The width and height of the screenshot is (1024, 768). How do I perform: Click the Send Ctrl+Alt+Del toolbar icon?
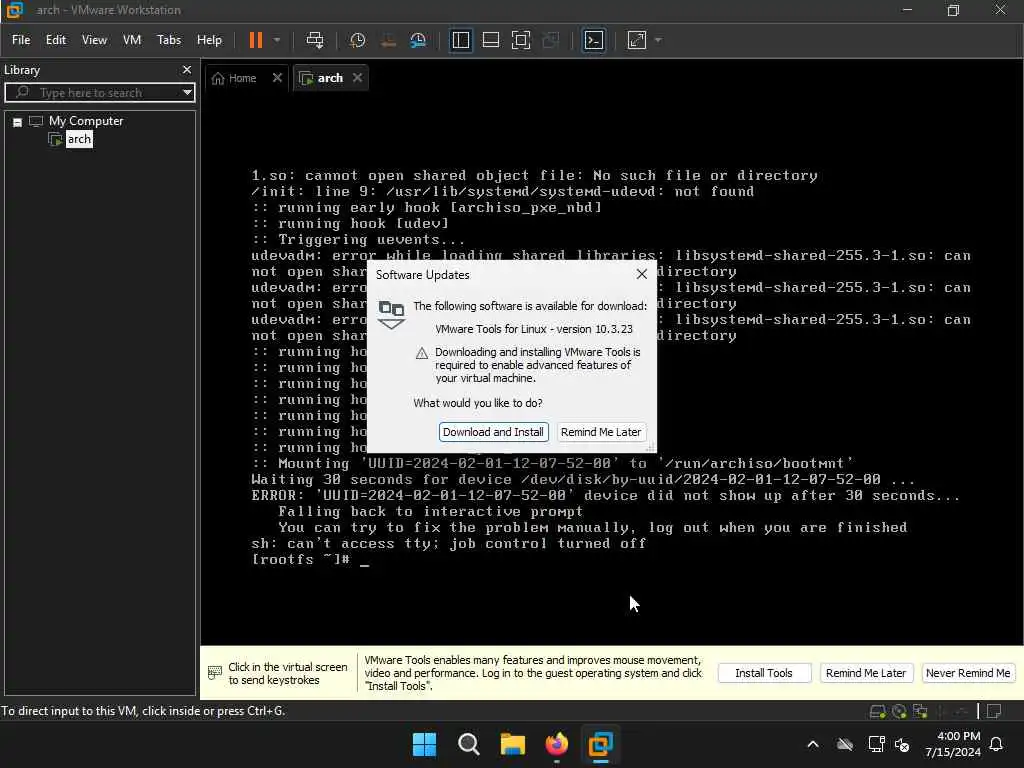click(x=315, y=40)
